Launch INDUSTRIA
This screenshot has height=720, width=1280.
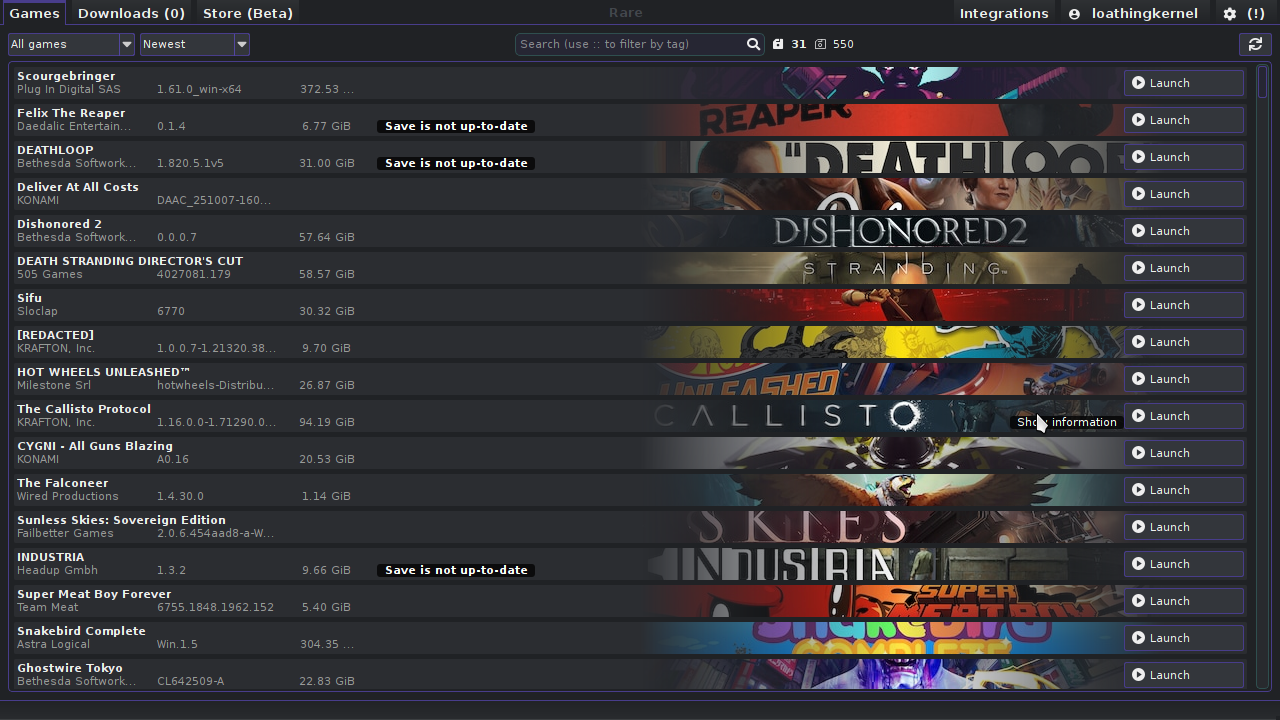[x=1184, y=564]
